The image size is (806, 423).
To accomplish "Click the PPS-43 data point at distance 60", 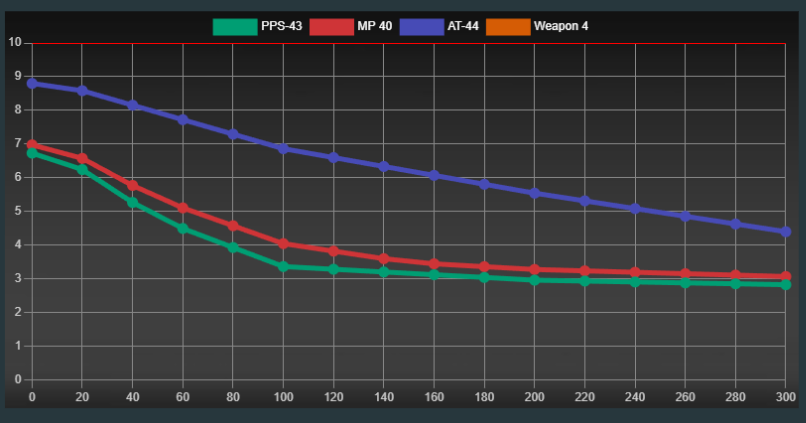I will (183, 229).
